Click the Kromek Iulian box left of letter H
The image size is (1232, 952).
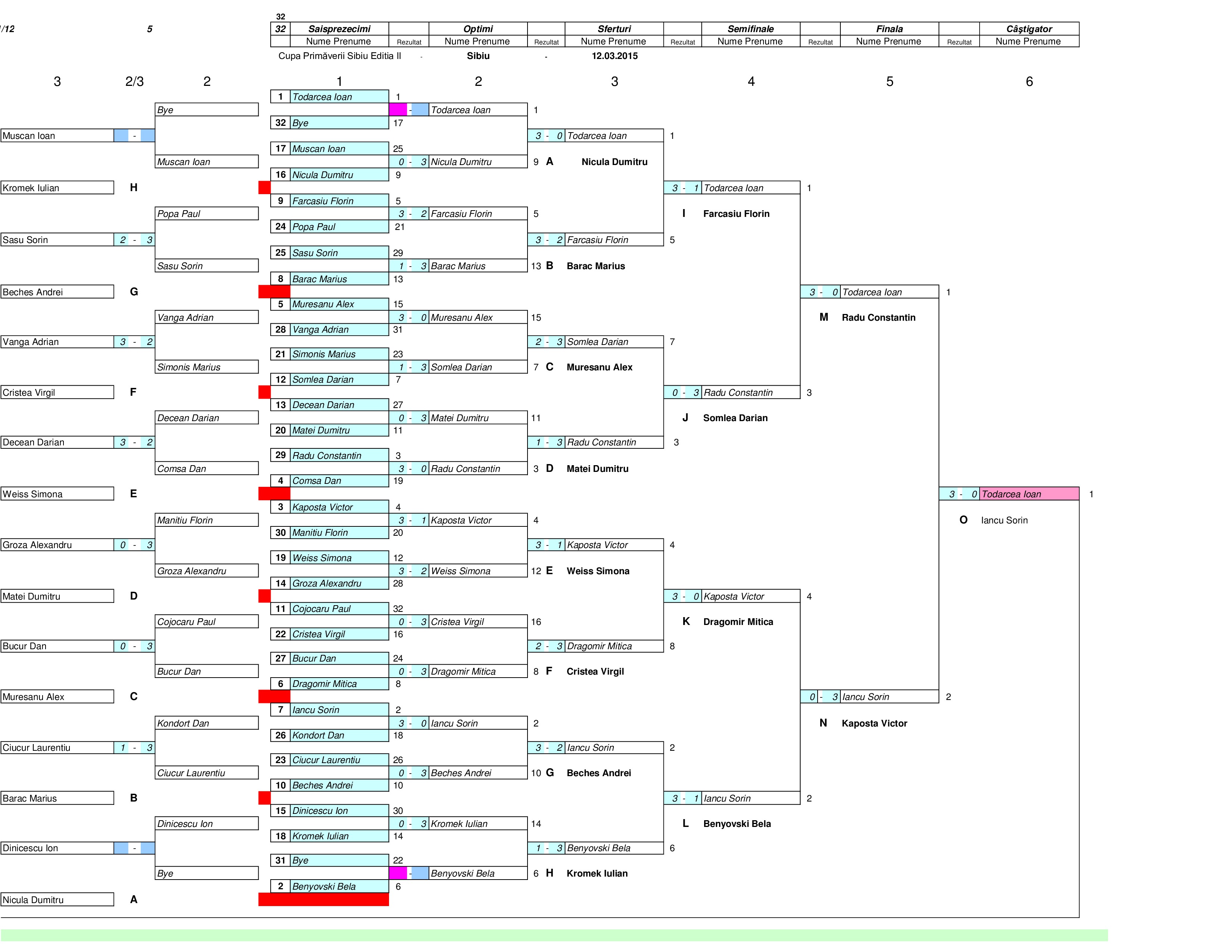(57, 188)
